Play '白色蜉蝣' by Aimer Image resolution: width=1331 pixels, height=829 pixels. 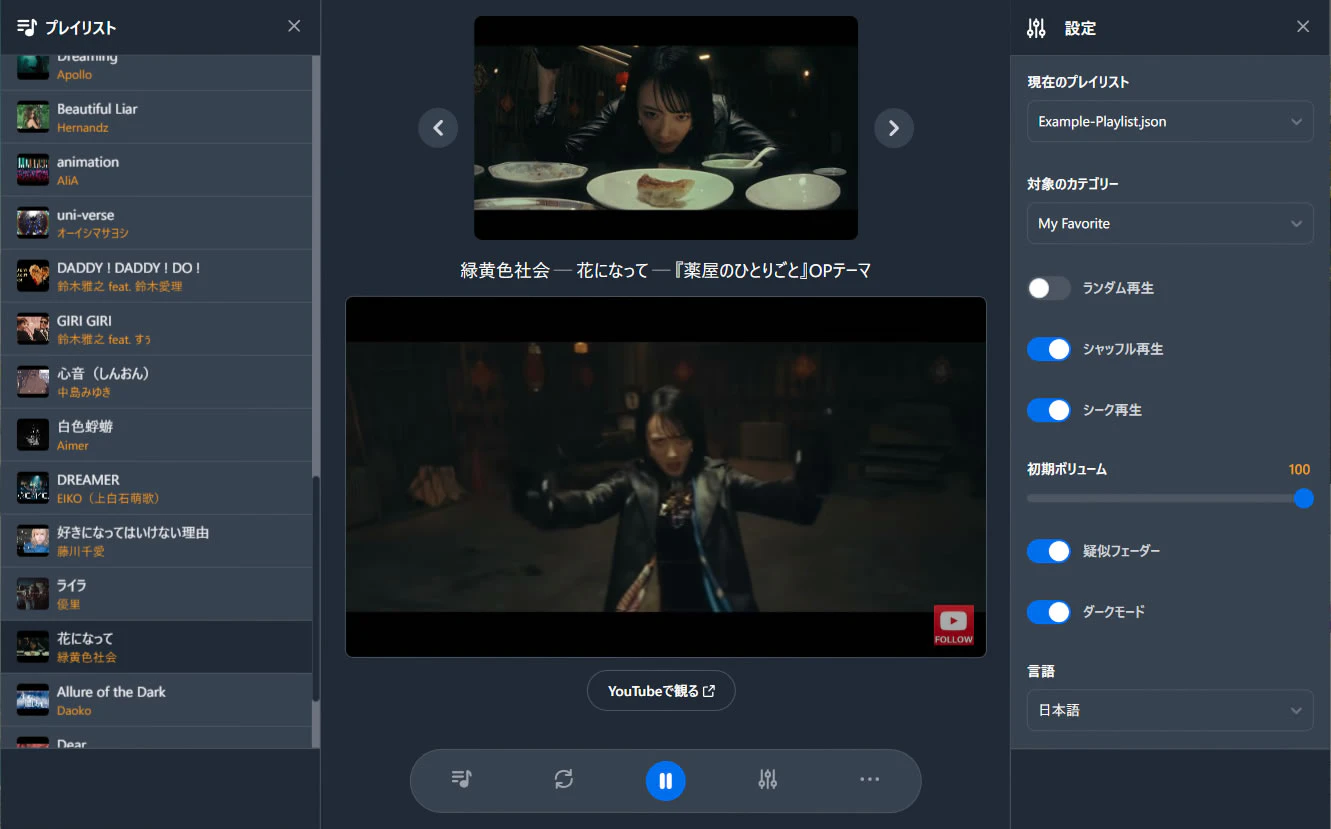pos(156,435)
